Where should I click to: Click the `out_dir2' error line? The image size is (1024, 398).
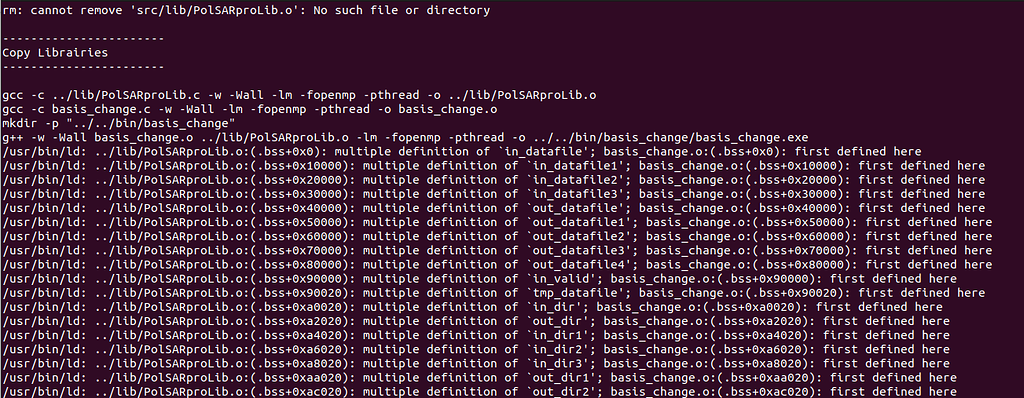coord(479,391)
